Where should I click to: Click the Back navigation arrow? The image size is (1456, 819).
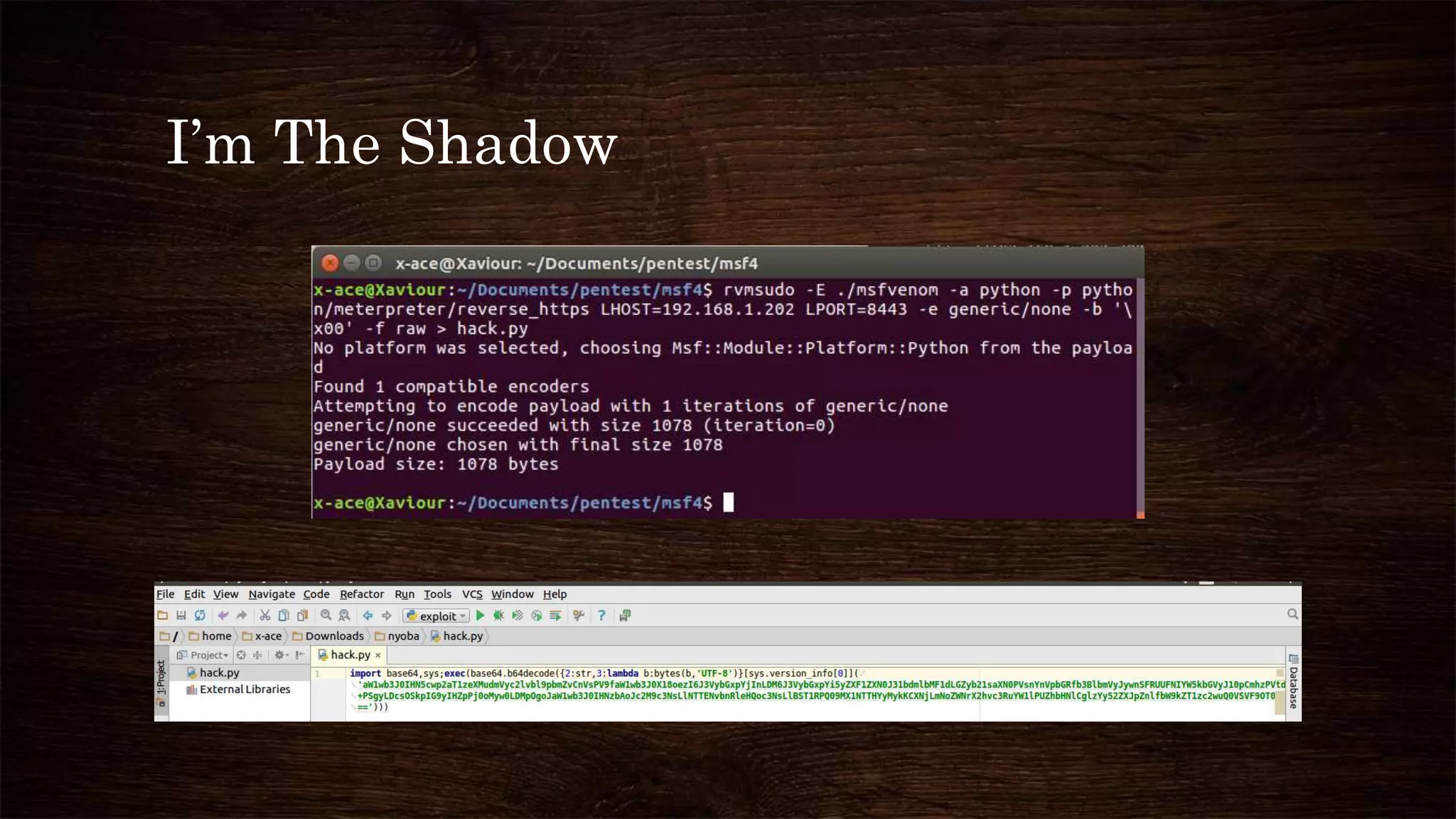[x=368, y=616]
